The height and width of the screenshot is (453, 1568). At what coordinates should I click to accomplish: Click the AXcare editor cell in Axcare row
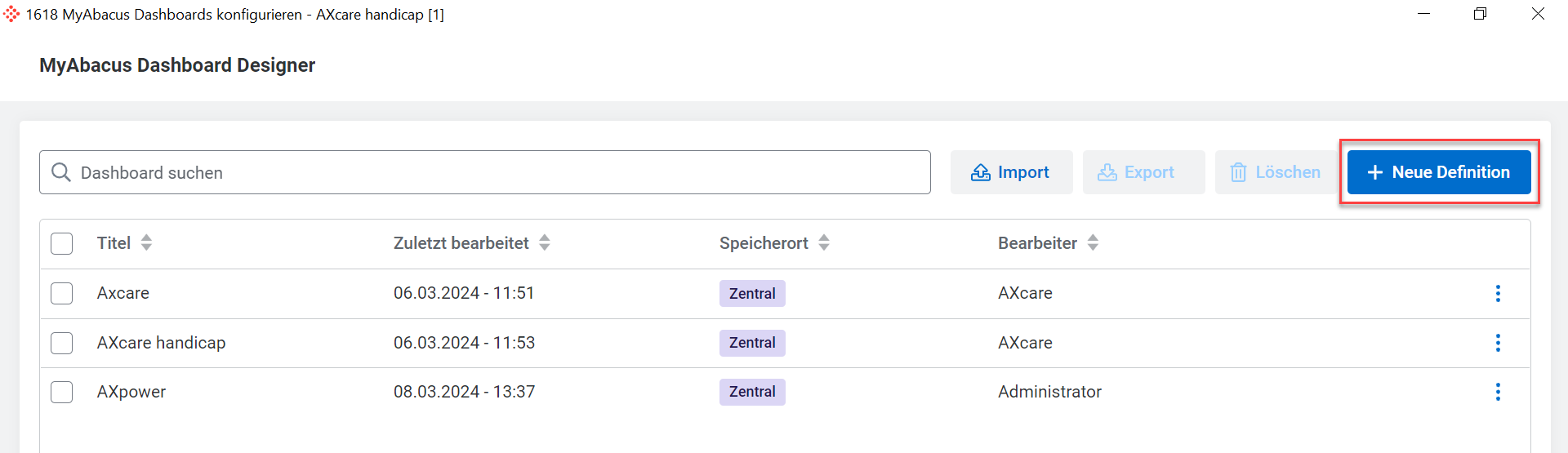[1025, 293]
